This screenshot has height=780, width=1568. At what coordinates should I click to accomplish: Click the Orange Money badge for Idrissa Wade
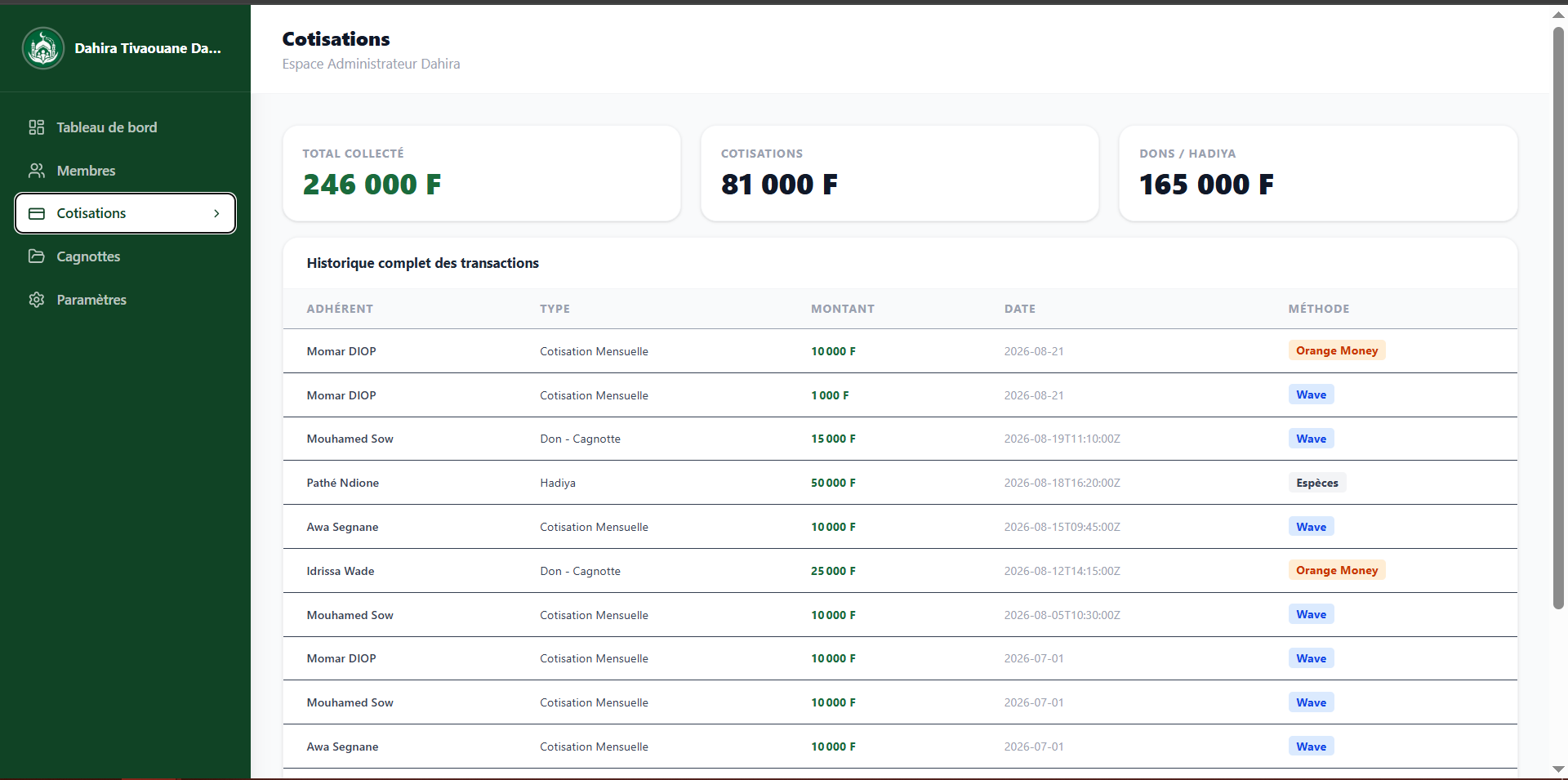coord(1337,570)
